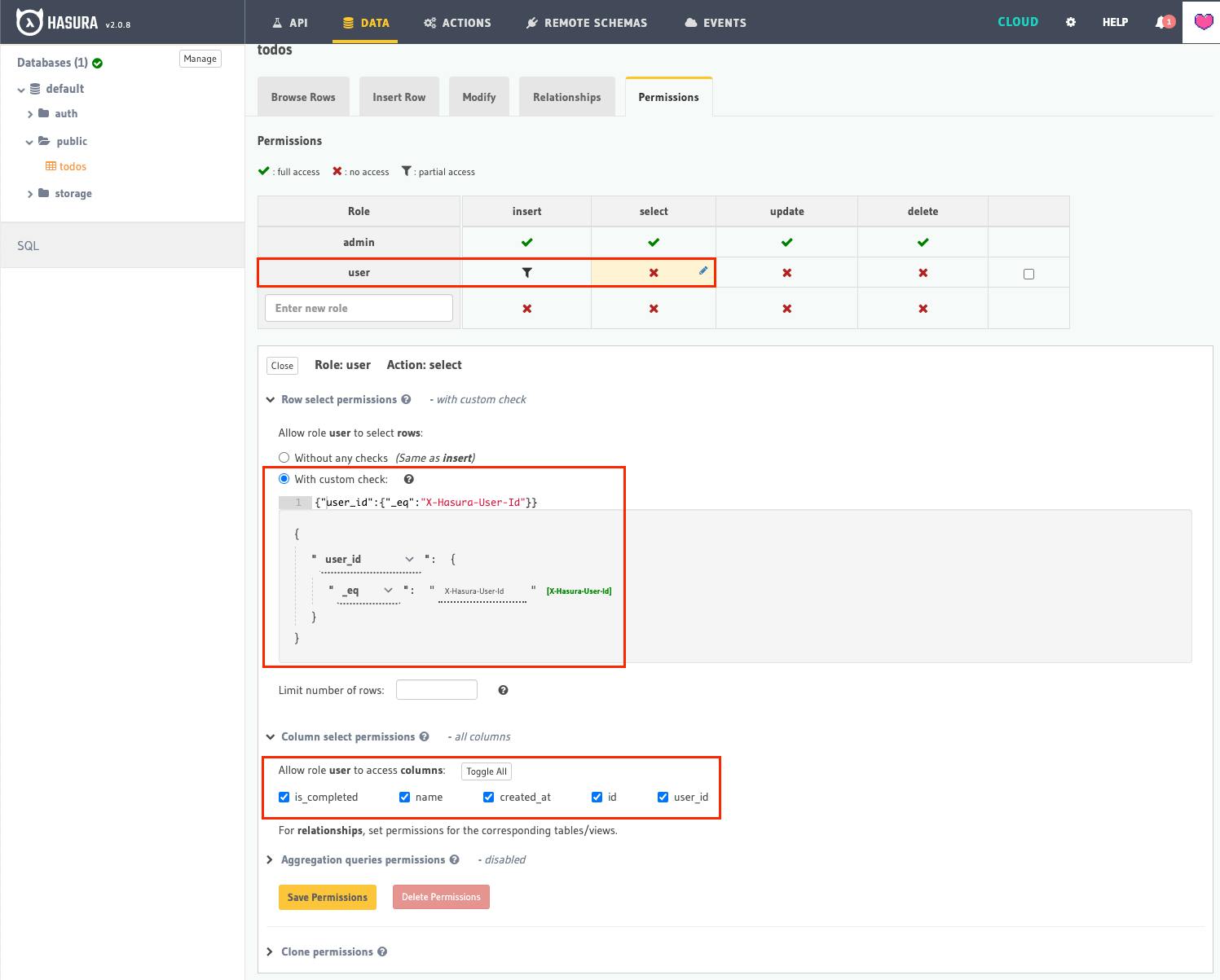Click new role update cross cell

786,309
